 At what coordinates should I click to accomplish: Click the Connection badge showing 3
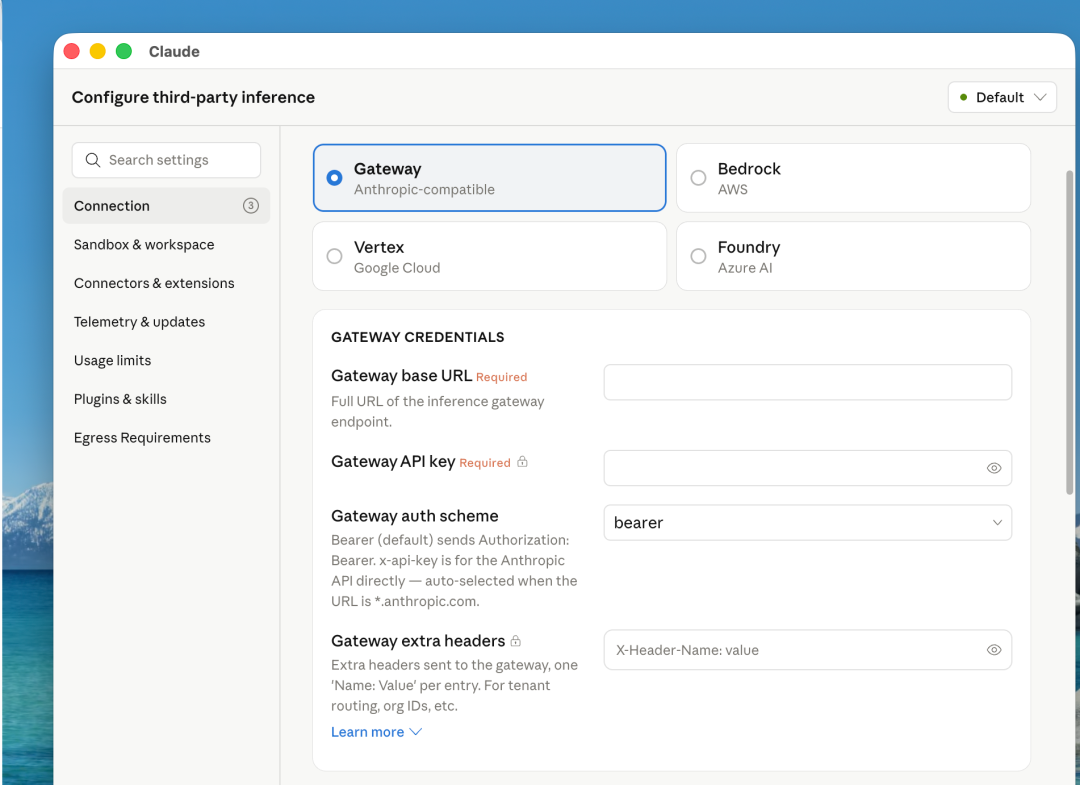[x=251, y=206]
